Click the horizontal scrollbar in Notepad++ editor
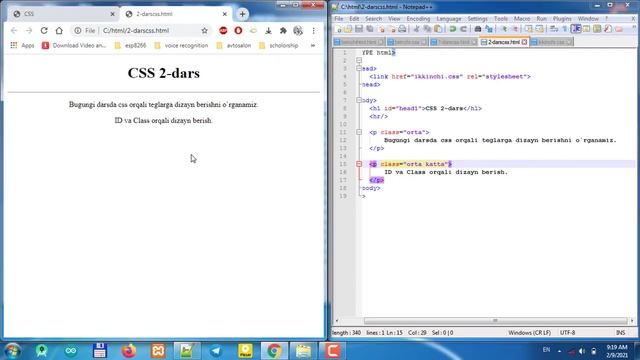This screenshot has width=640, height=360. [495, 321]
